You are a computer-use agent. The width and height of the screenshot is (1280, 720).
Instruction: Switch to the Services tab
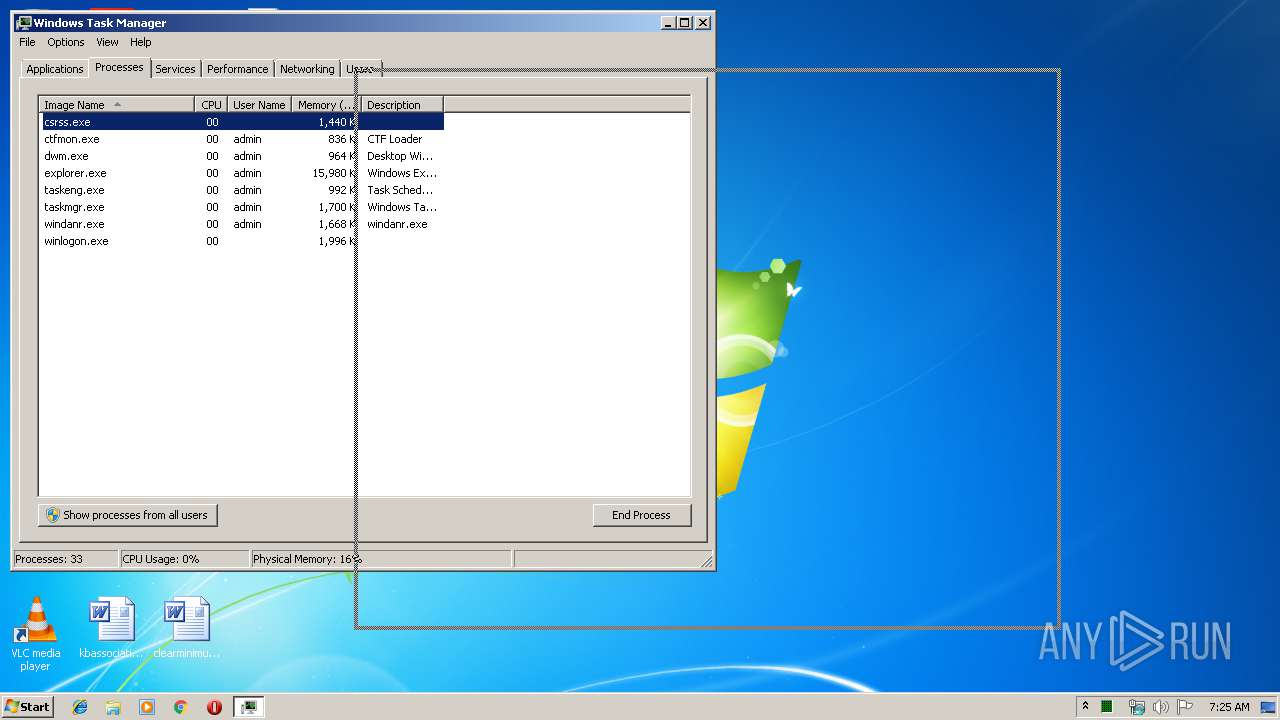(x=175, y=69)
